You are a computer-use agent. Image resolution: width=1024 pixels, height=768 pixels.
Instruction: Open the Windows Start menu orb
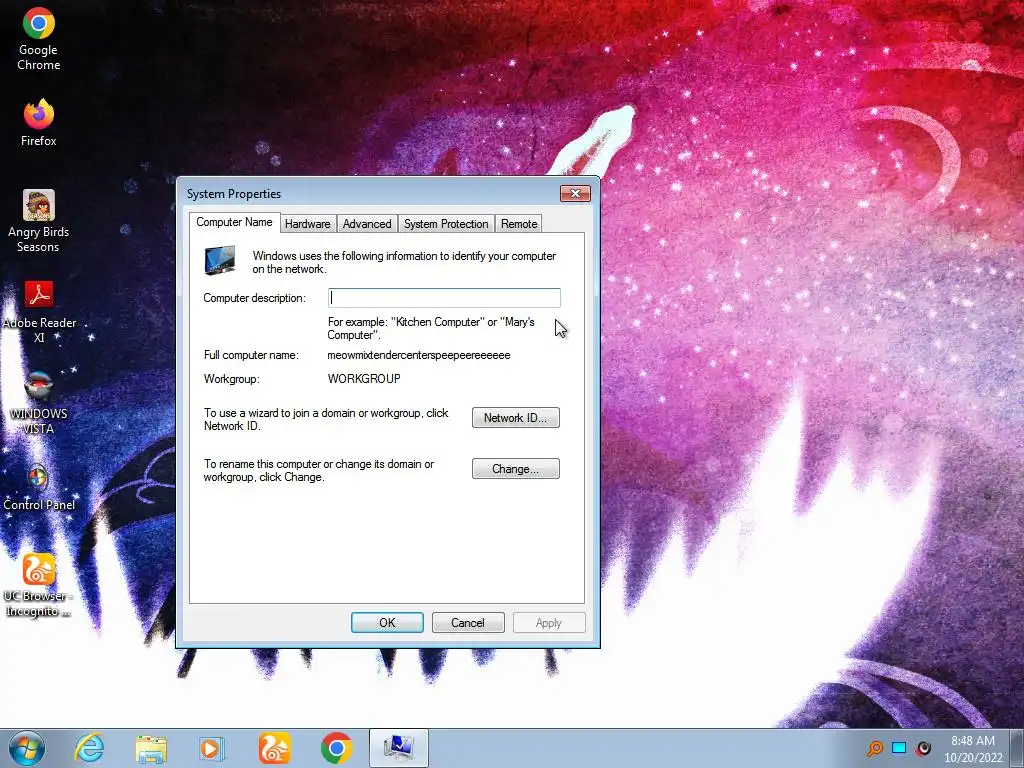coord(27,748)
